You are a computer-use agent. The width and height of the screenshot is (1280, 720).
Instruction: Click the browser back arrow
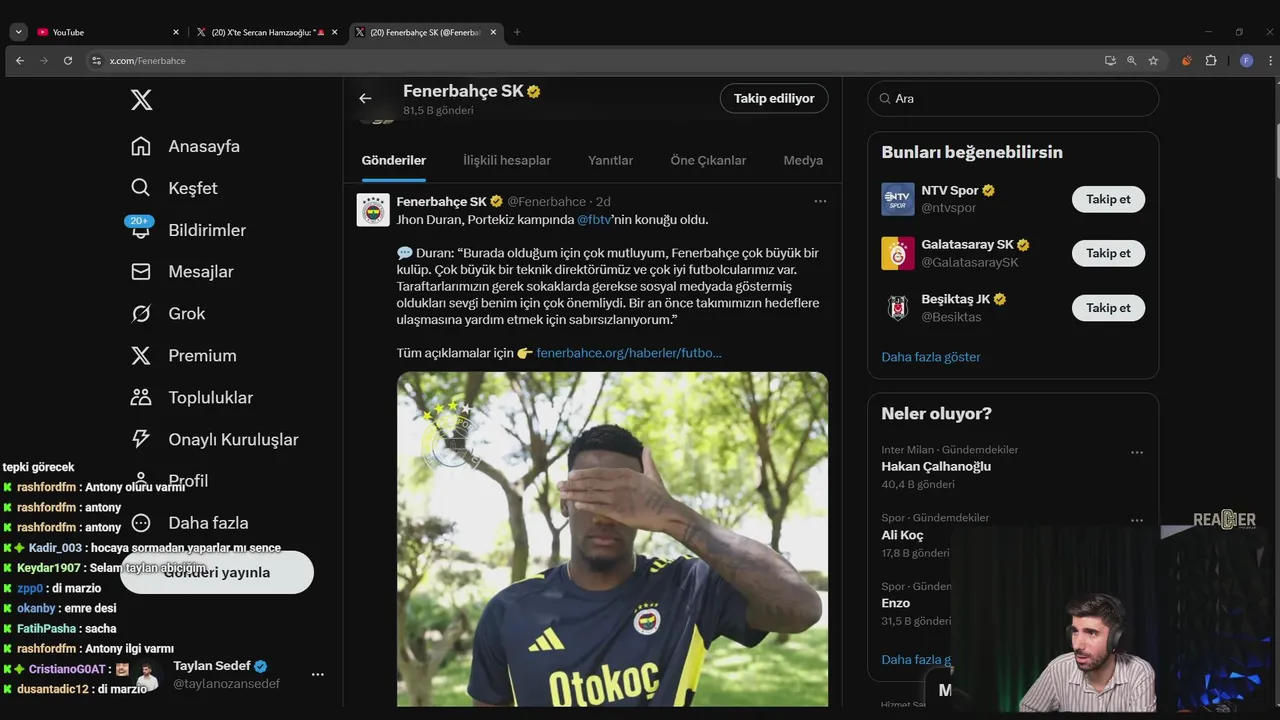click(20, 61)
